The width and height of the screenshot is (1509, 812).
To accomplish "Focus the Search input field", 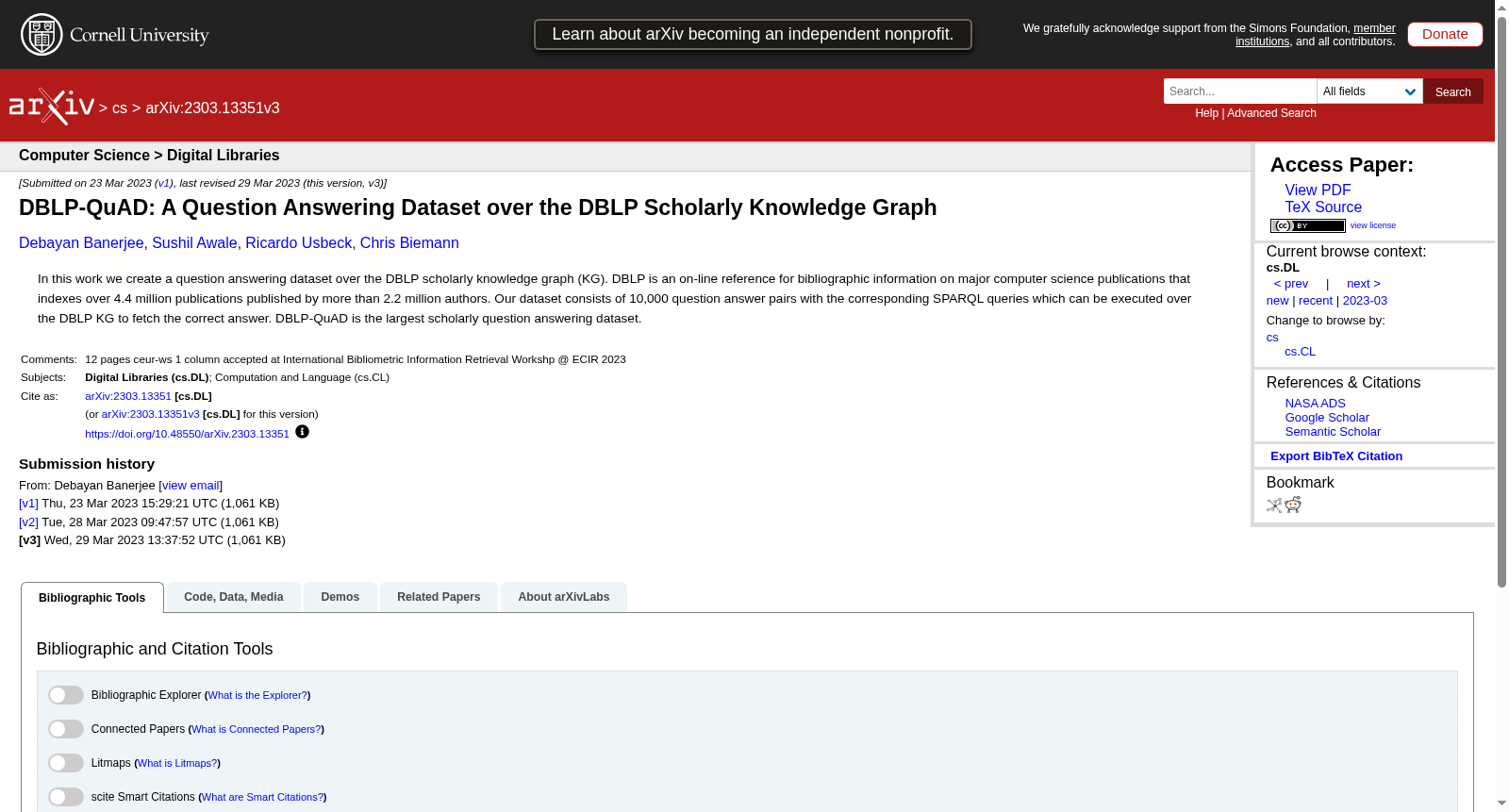I will [1240, 91].
